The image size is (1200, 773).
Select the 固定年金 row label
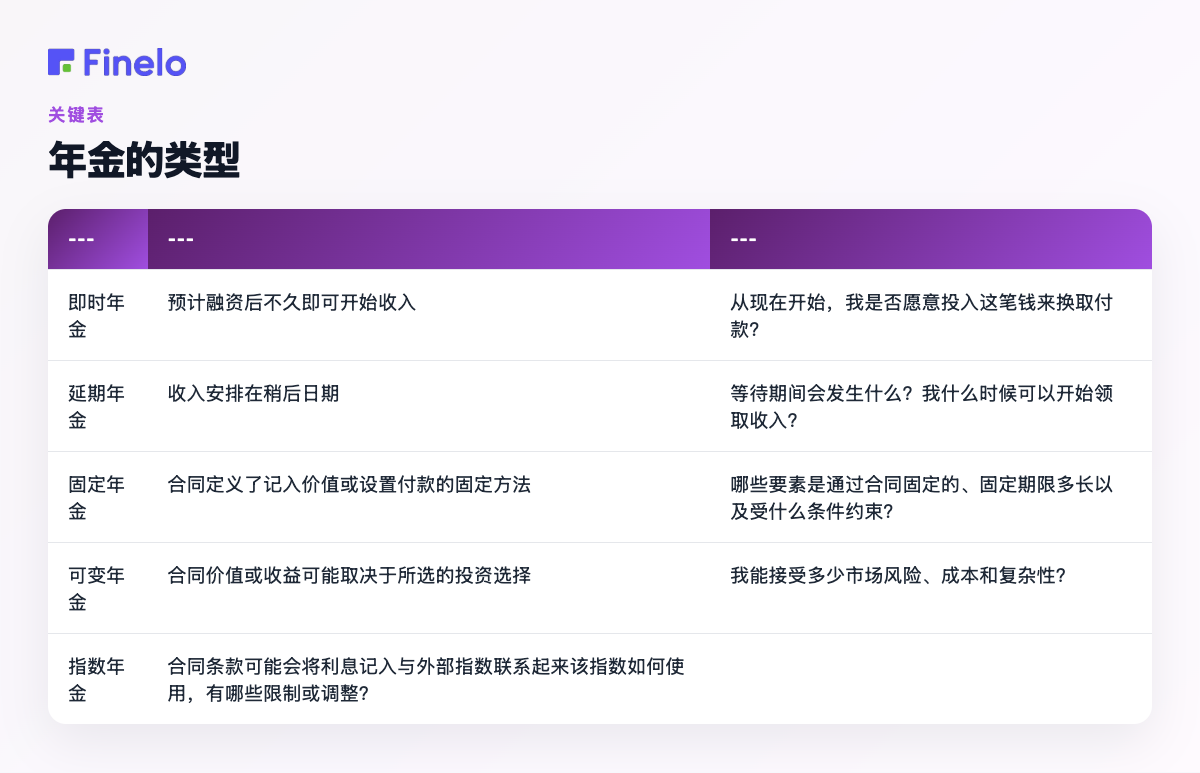[97, 497]
